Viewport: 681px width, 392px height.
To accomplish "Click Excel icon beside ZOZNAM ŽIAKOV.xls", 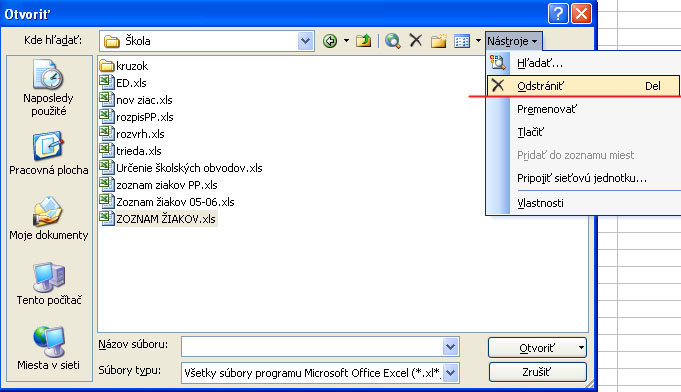I will click(106, 218).
